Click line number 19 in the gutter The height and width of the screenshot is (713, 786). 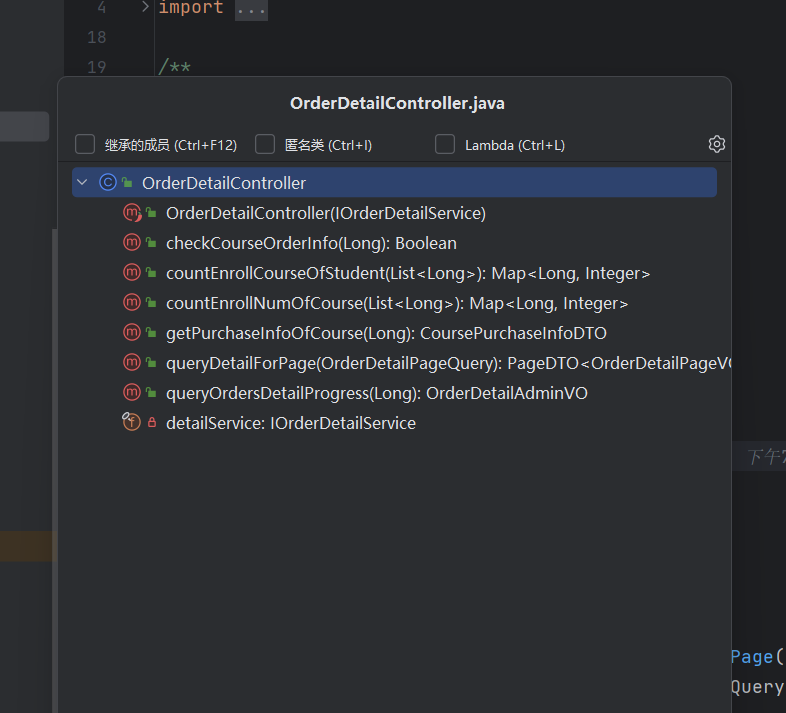pyautogui.click(x=97, y=67)
